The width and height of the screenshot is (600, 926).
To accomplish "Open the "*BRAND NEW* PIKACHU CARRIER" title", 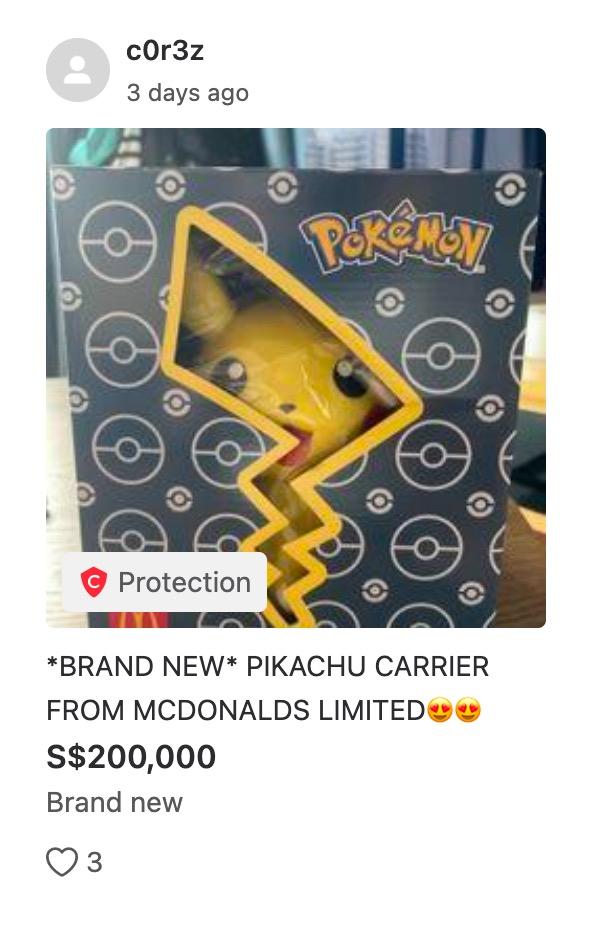I will coord(268,667).
